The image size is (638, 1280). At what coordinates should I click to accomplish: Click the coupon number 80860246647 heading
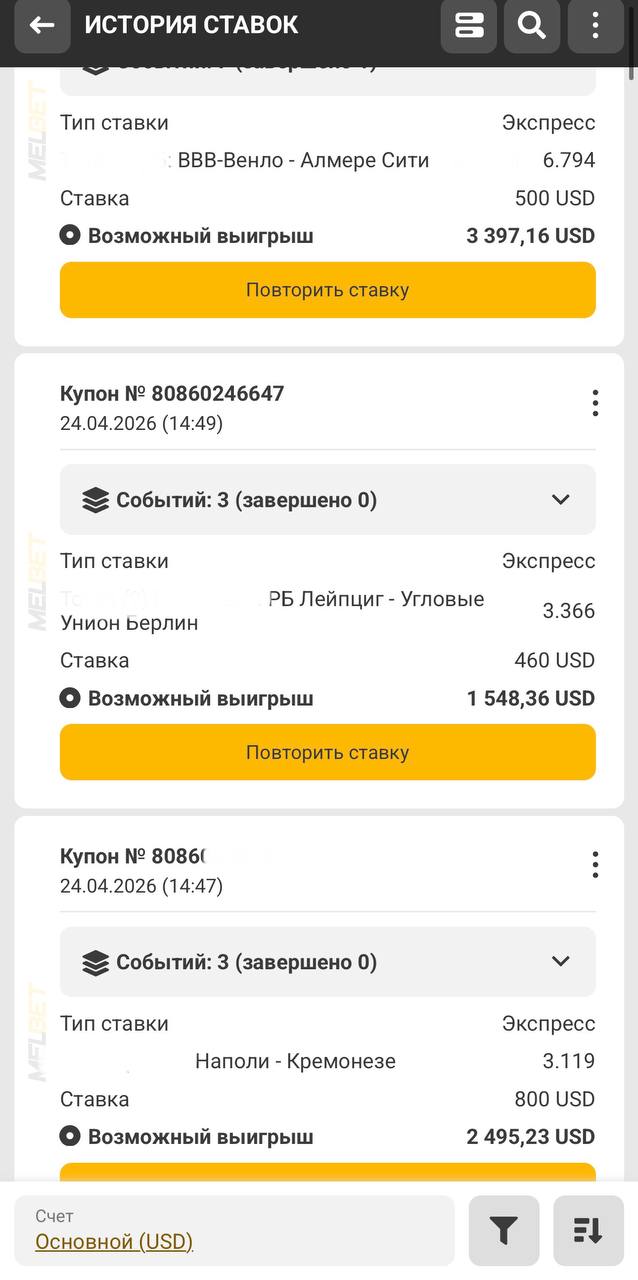pyautogui.click(x=172, y=394)
